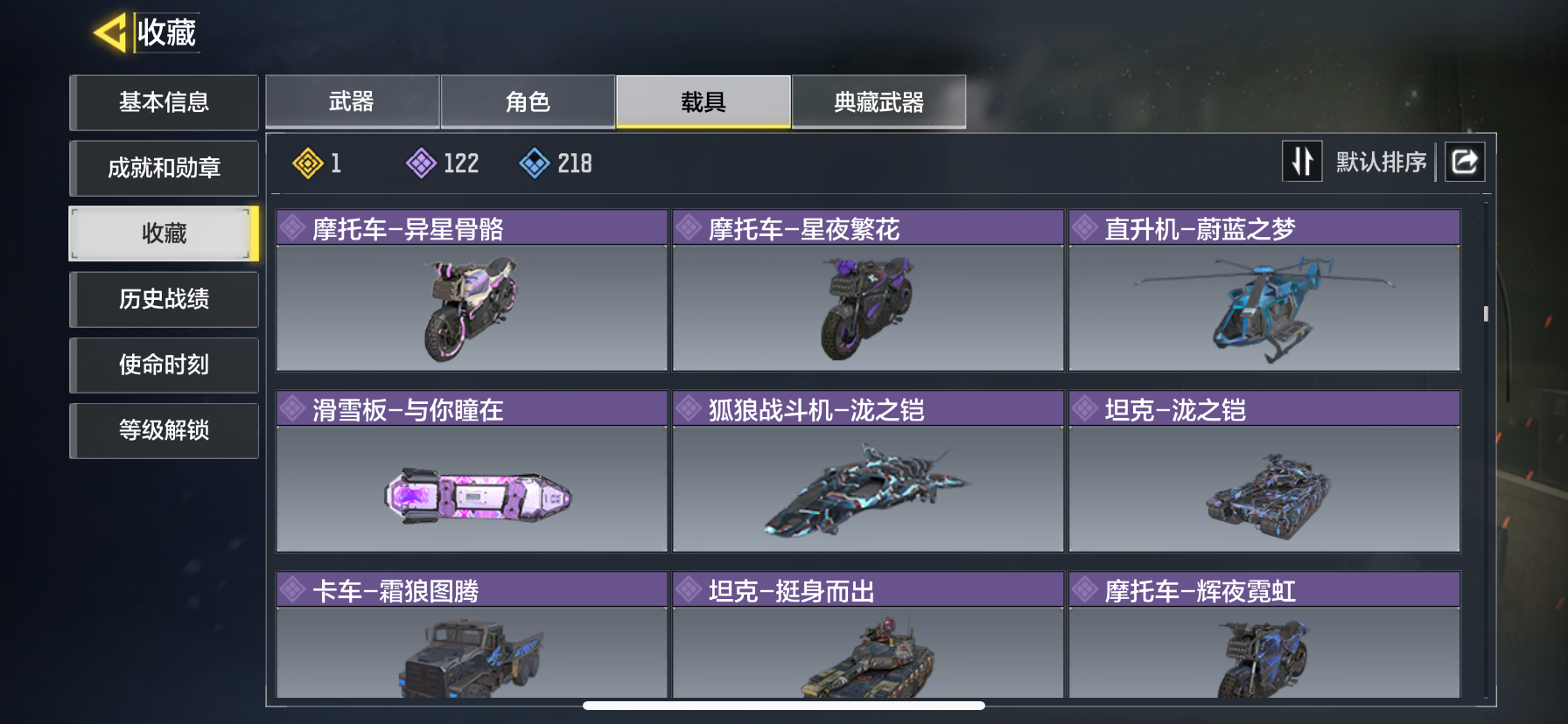
Task: Click the sort order arrows icon
Action: click(x=1302, y=162)
